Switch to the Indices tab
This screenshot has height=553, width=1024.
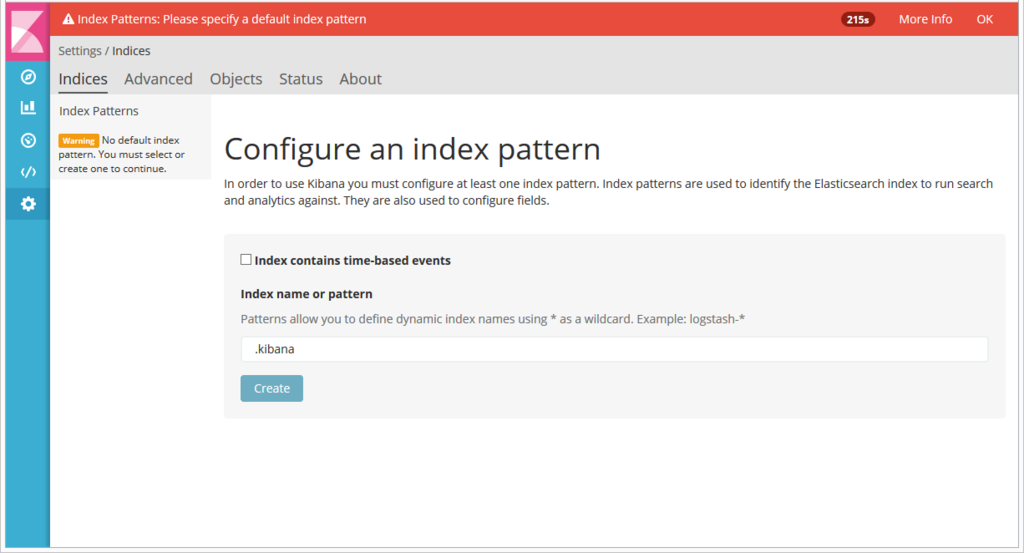[x=83, y=79]
